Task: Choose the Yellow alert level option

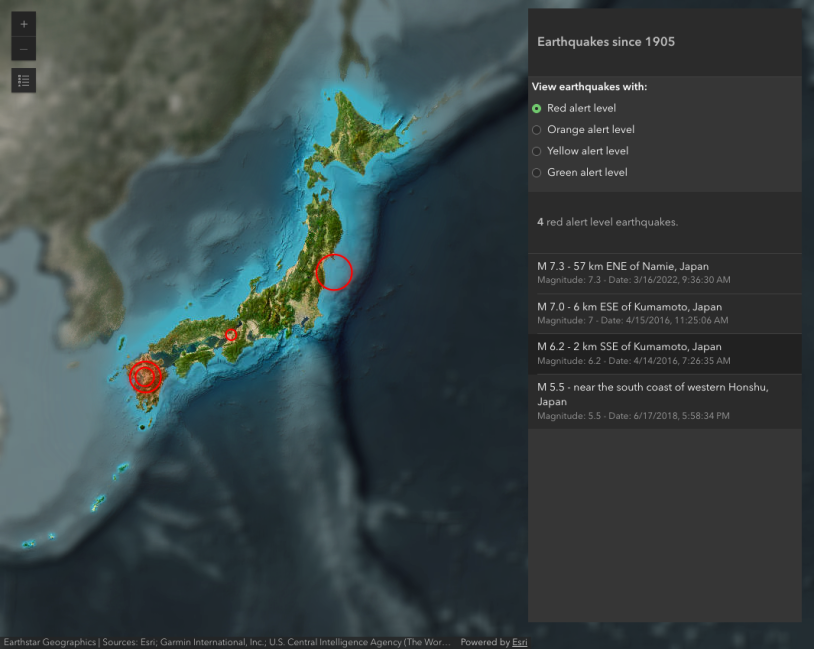Action: coord(536,150)
